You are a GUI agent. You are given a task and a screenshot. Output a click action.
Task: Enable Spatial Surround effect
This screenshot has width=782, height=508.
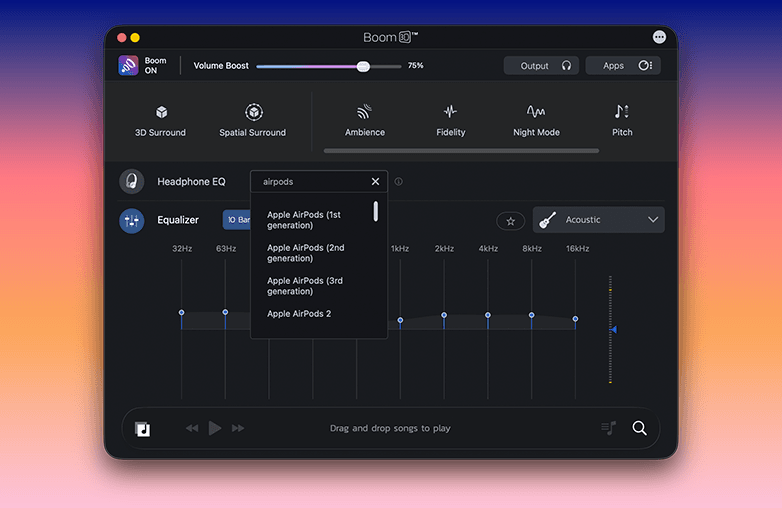pos(253,121)
